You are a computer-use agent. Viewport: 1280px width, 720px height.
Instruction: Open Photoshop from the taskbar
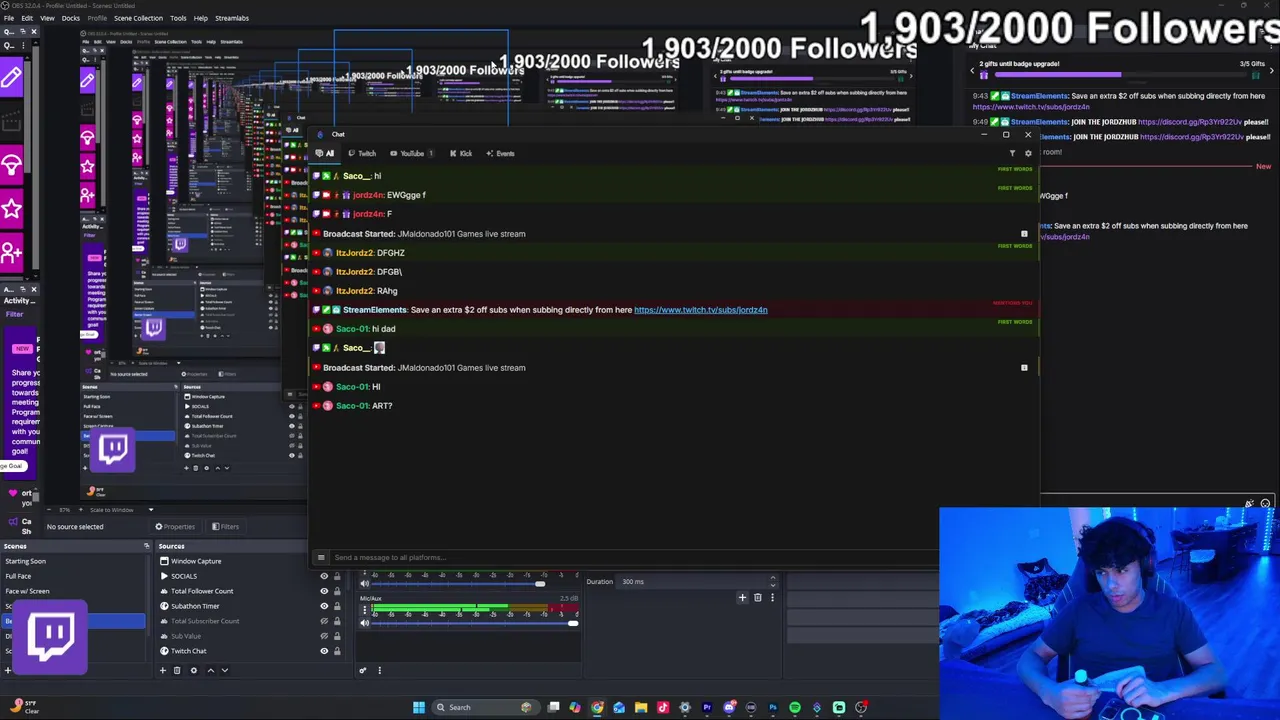point(773,707)
